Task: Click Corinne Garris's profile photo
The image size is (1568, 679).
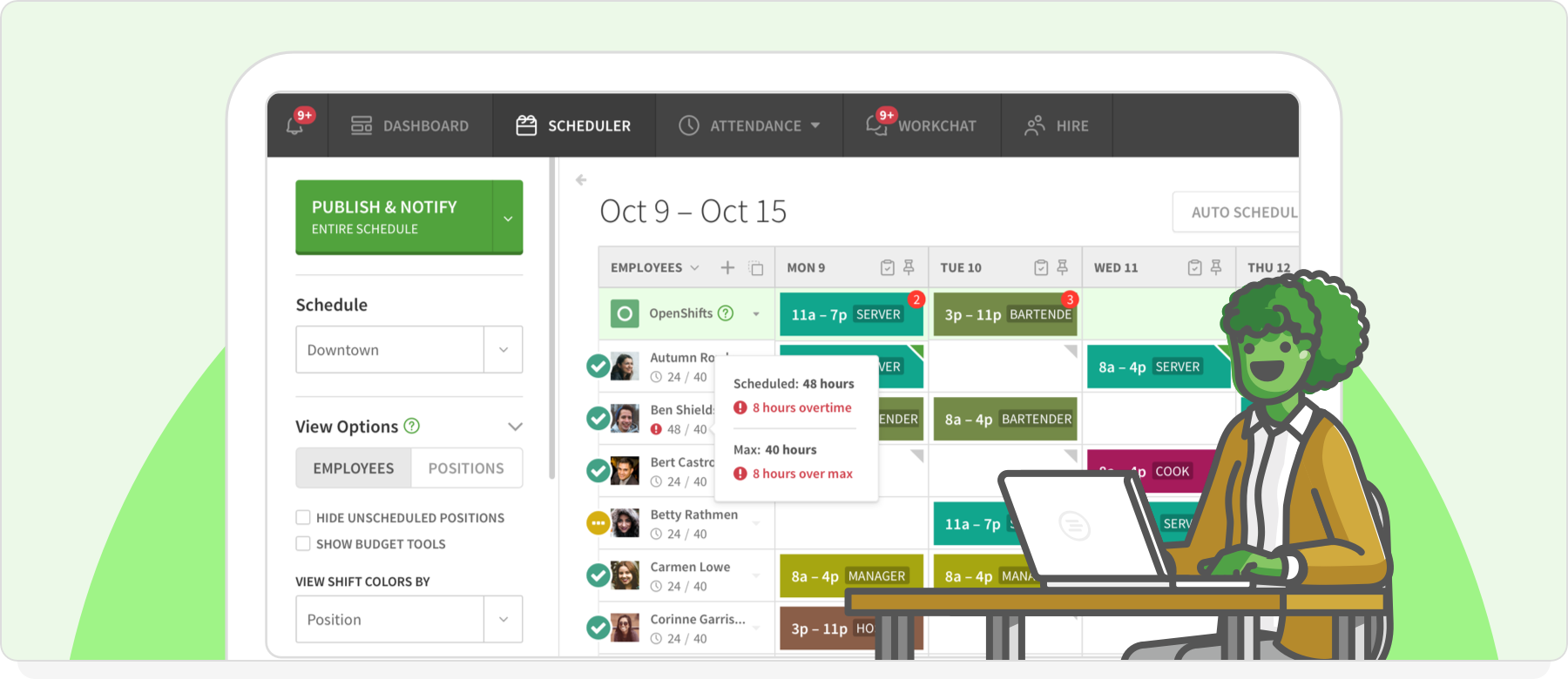Action: (625, 628)
